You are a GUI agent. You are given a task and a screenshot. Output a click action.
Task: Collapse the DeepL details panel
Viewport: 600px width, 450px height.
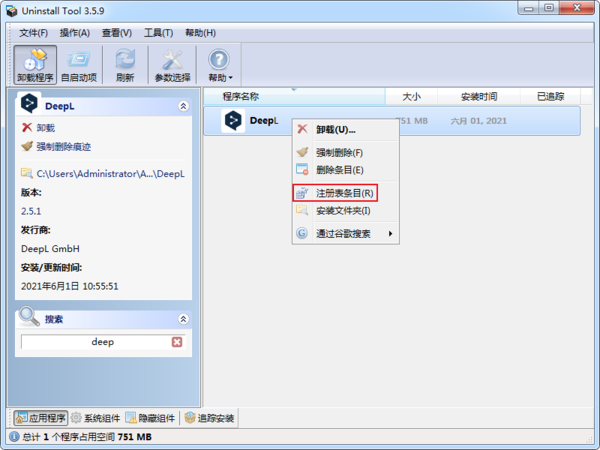[x=182, y=105]
